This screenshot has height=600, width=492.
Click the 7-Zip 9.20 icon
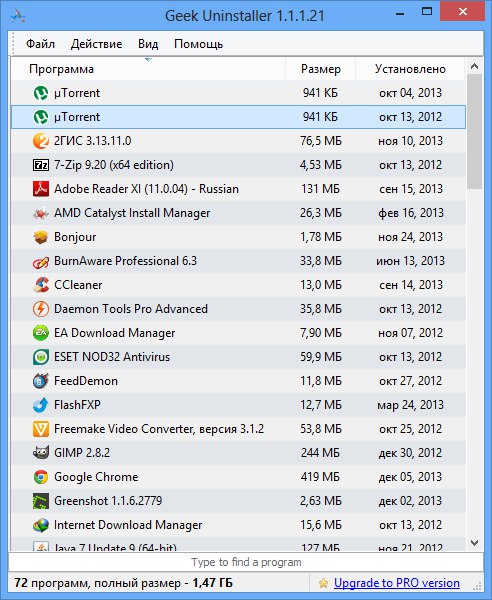41,165
